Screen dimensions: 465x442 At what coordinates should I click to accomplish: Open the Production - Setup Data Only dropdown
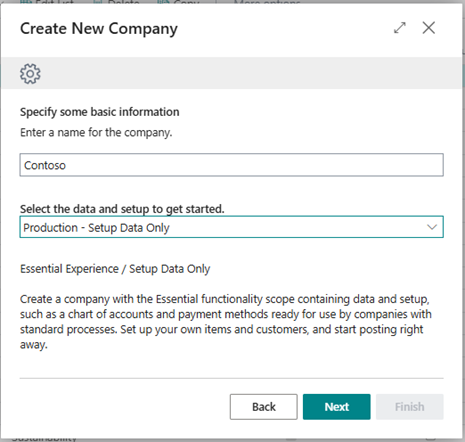(231, 227)
